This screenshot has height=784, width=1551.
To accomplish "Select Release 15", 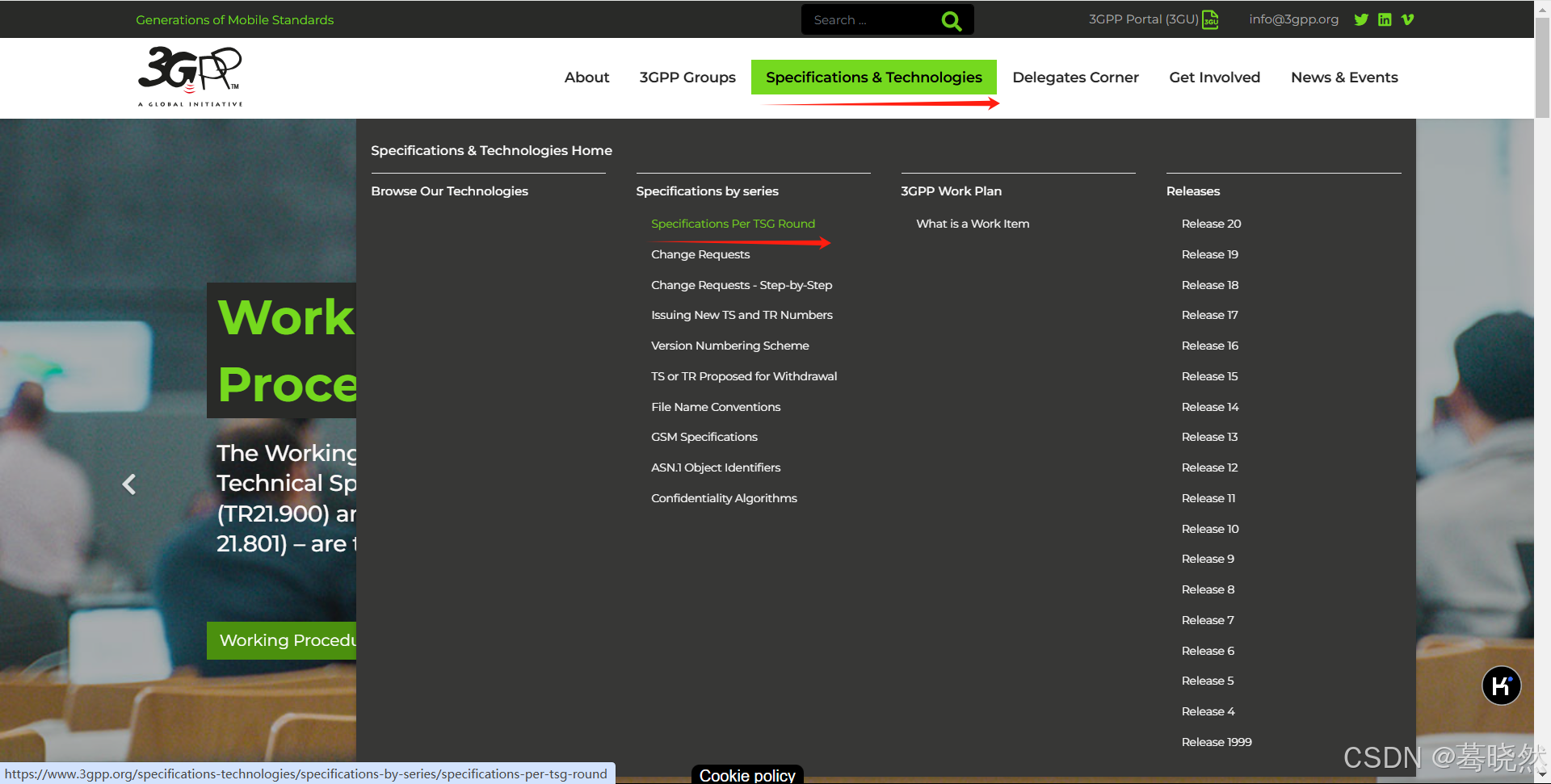I will point(1209,376).
